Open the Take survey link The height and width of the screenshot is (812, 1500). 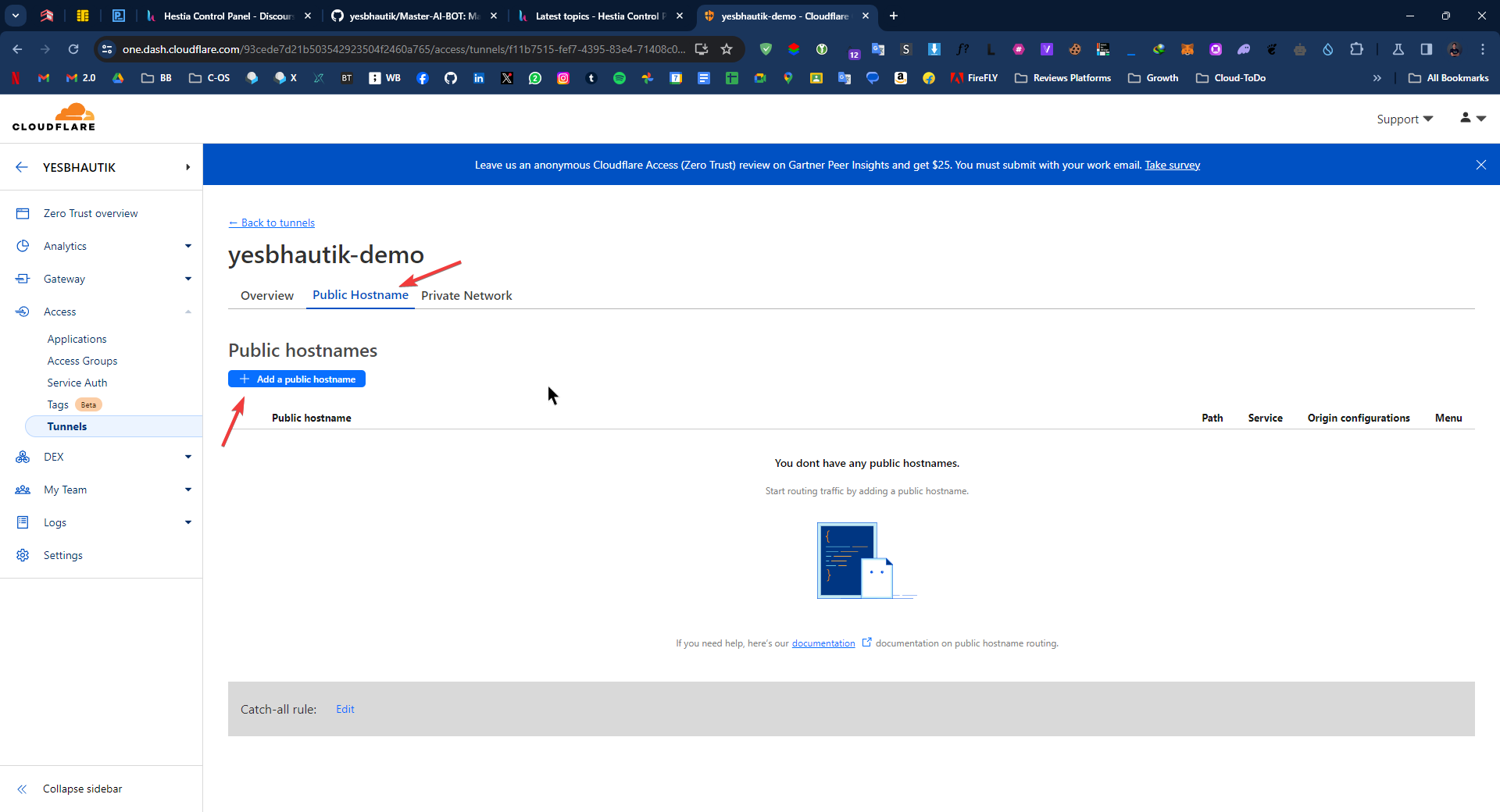tap(1173, 165)
